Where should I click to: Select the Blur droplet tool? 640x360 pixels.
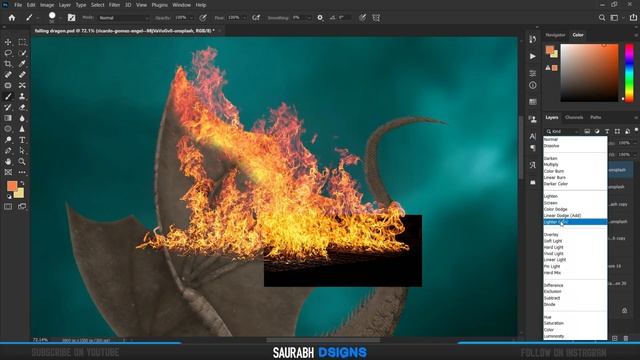[22, 118]
